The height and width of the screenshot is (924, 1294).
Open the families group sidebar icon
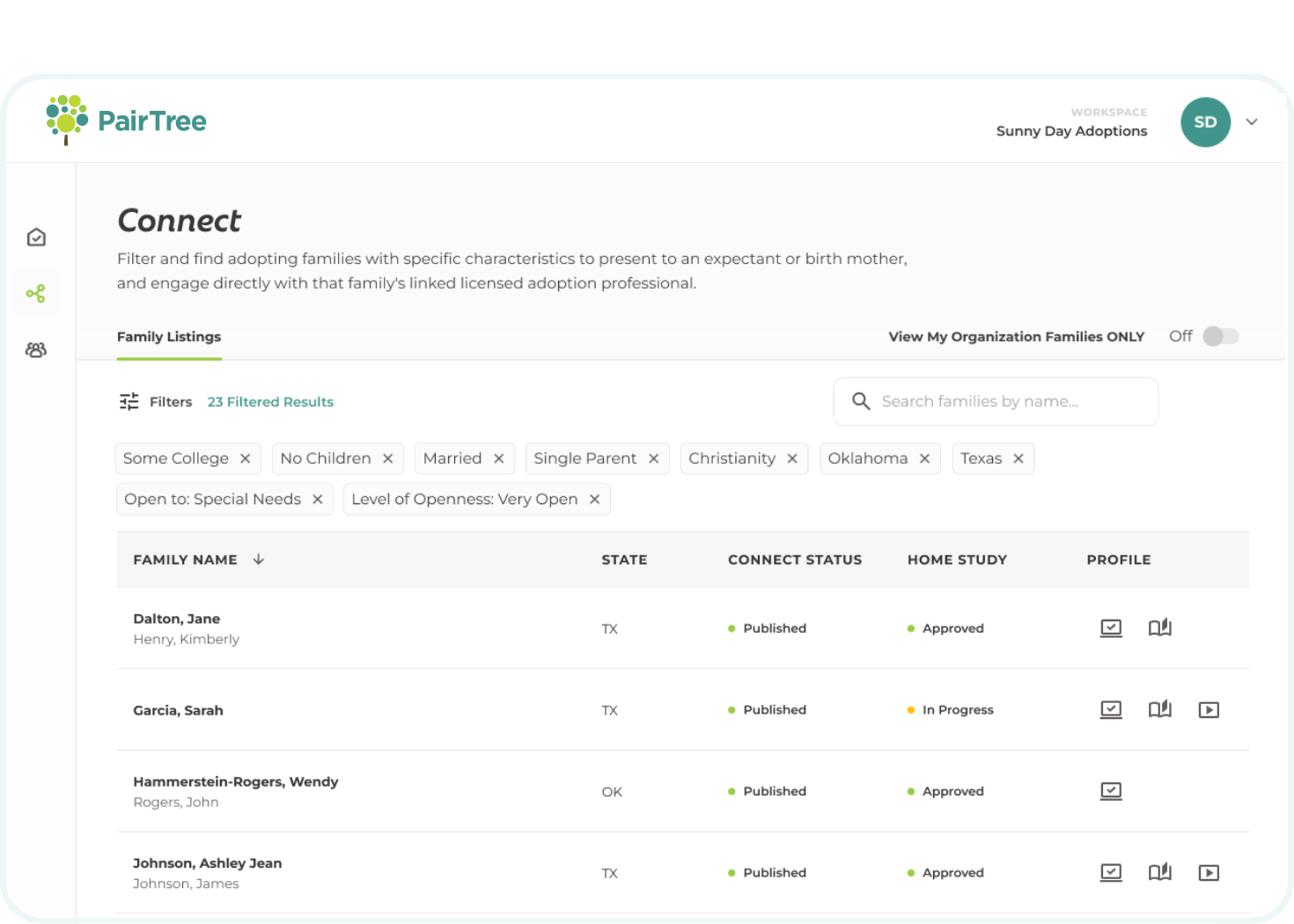[x=36, y=350]
